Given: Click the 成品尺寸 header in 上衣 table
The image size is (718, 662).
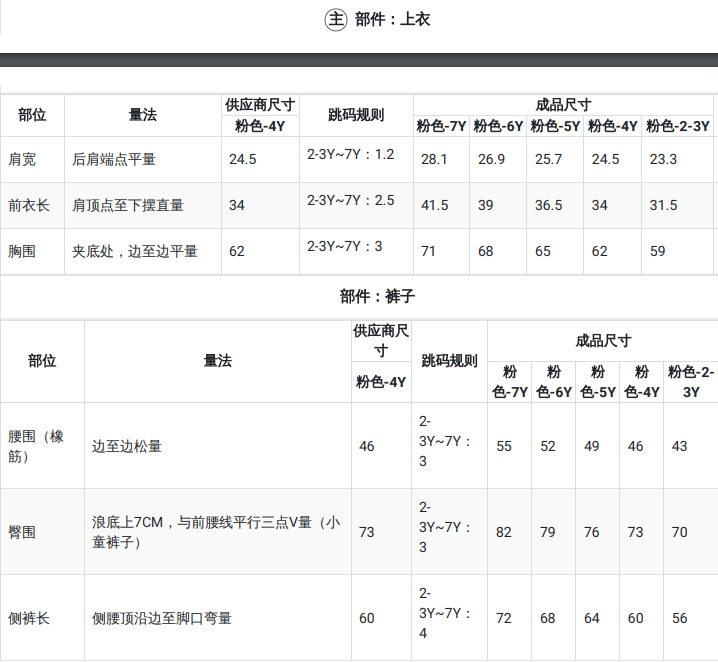Looking at the screenshot, I should 563,105.
